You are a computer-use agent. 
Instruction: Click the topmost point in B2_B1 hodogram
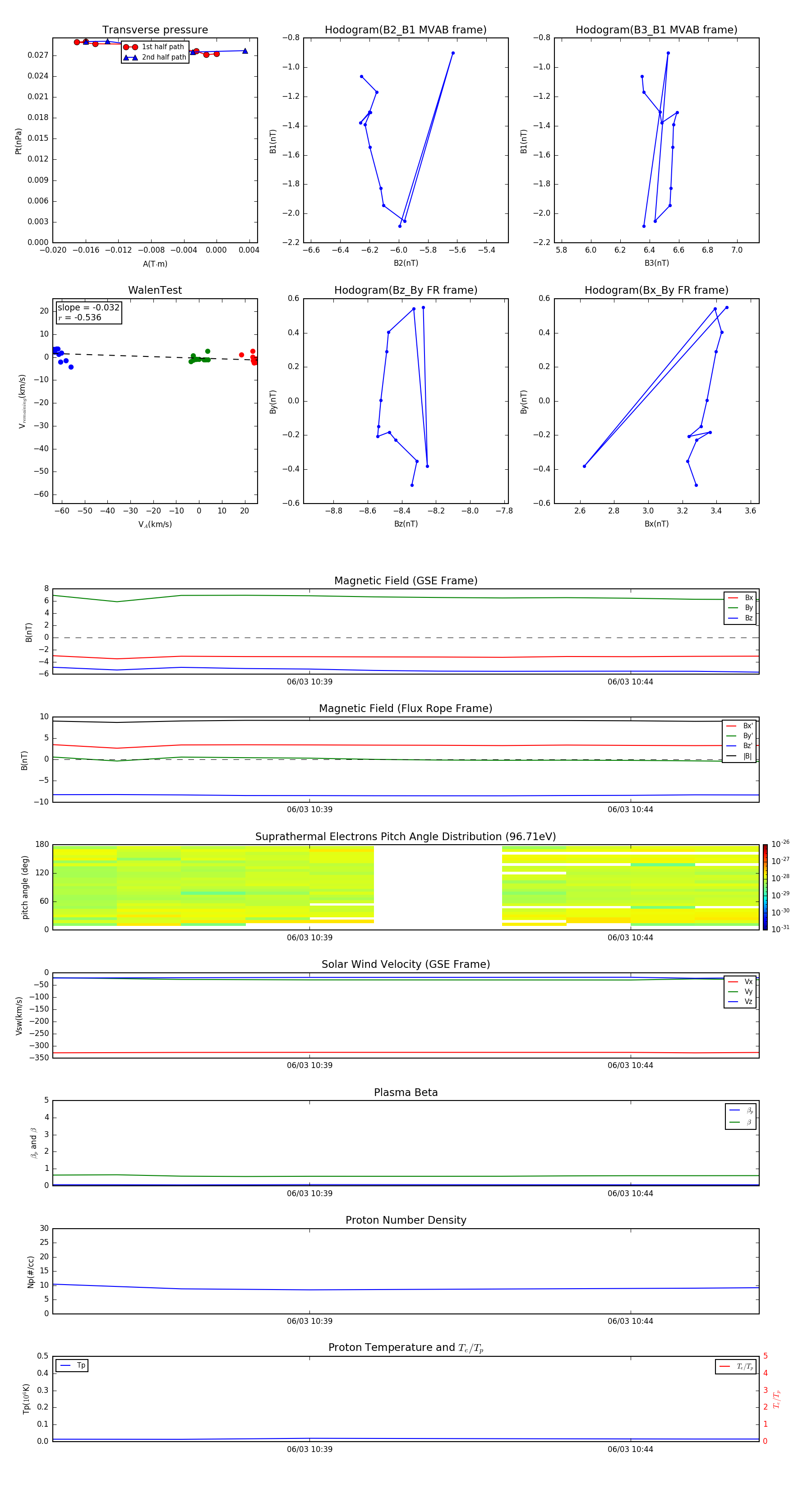[453, 53]
